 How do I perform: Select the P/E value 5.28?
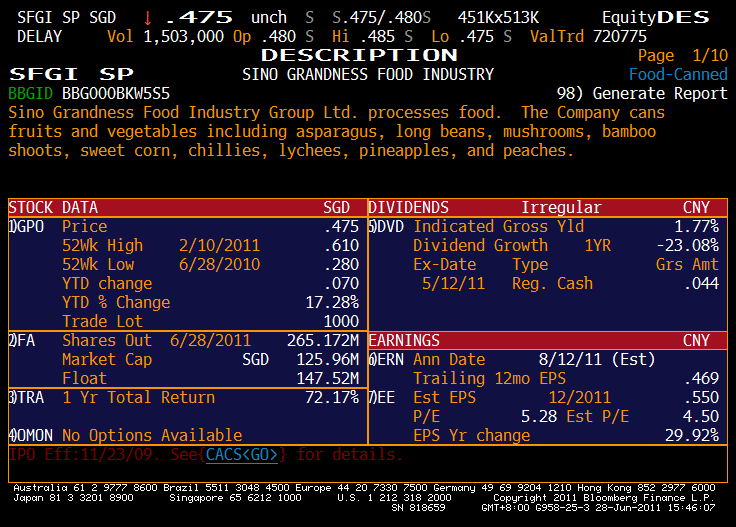click(x=539, y=417)
